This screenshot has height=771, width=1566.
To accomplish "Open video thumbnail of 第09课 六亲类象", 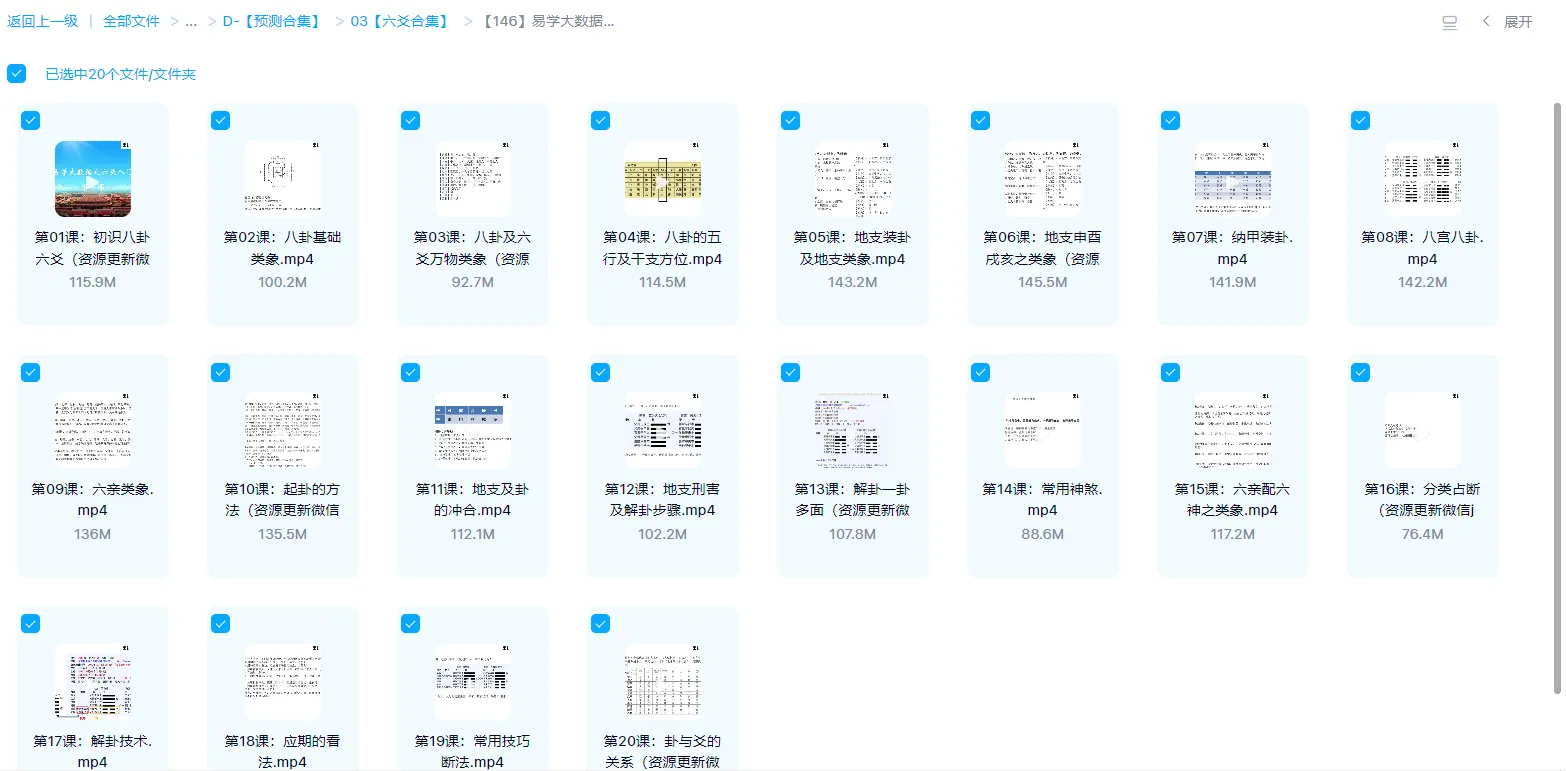I will pos(93,431).
